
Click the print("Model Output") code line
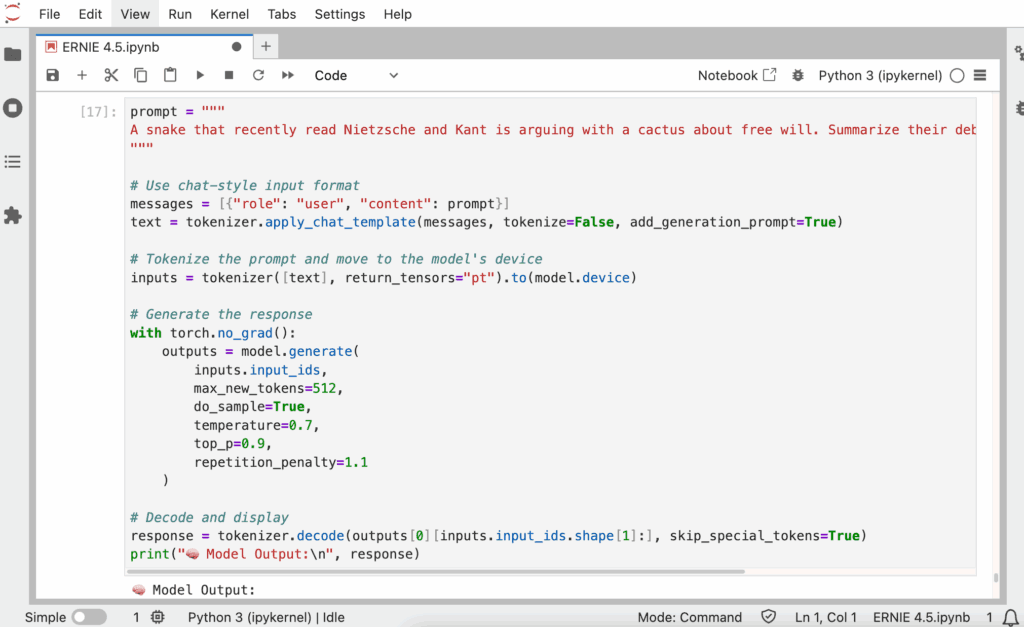(x=275, y=554)
